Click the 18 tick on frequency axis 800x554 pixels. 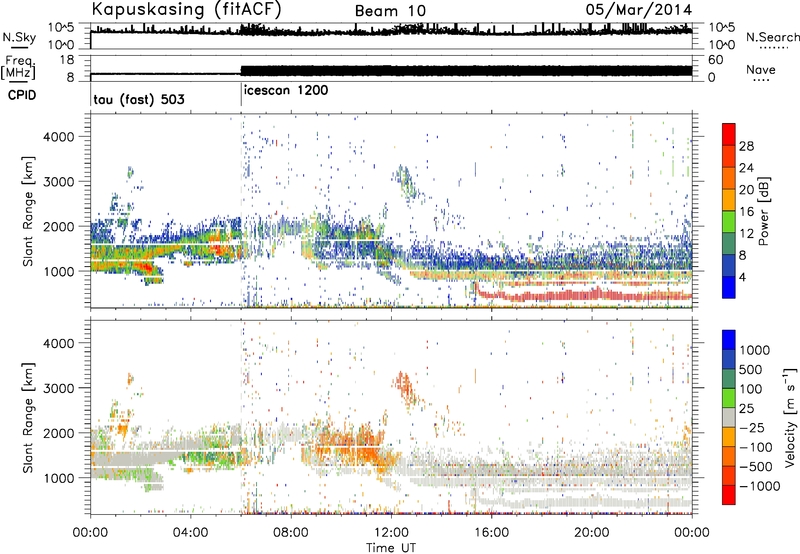pos(67,60)
